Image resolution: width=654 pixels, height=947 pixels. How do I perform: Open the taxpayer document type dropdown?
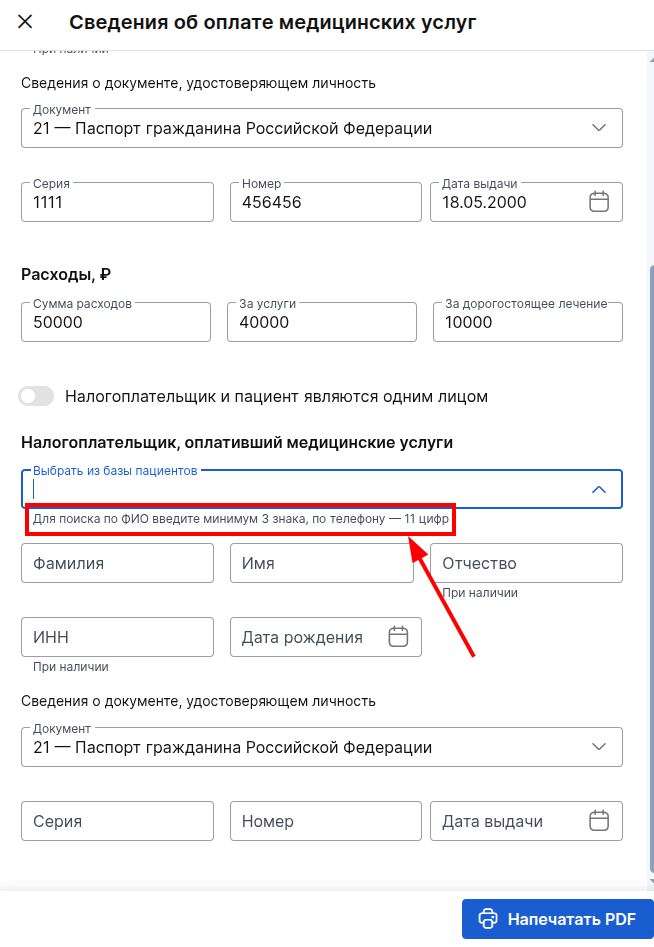(x=598, y=746)
